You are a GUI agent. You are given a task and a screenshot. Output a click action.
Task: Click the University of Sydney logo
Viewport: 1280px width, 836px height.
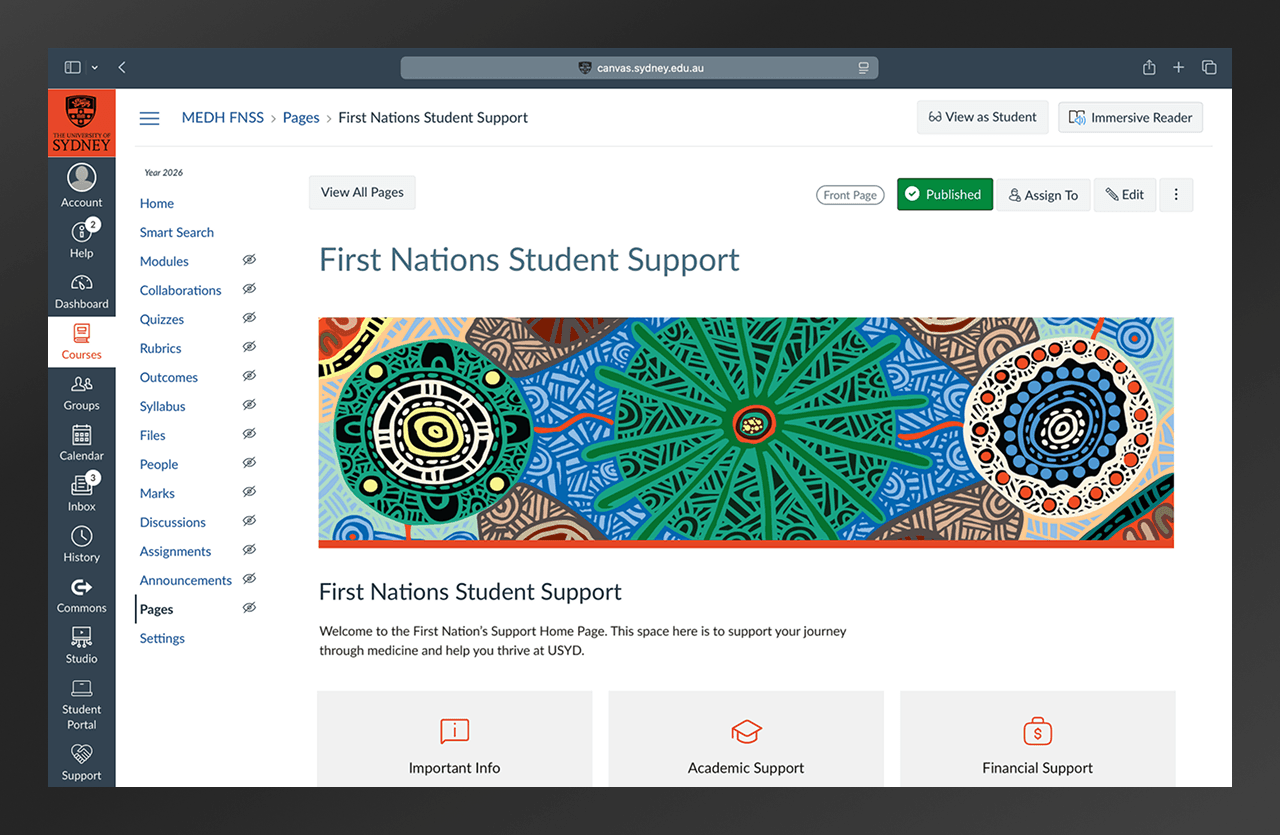tap(81, 123)
